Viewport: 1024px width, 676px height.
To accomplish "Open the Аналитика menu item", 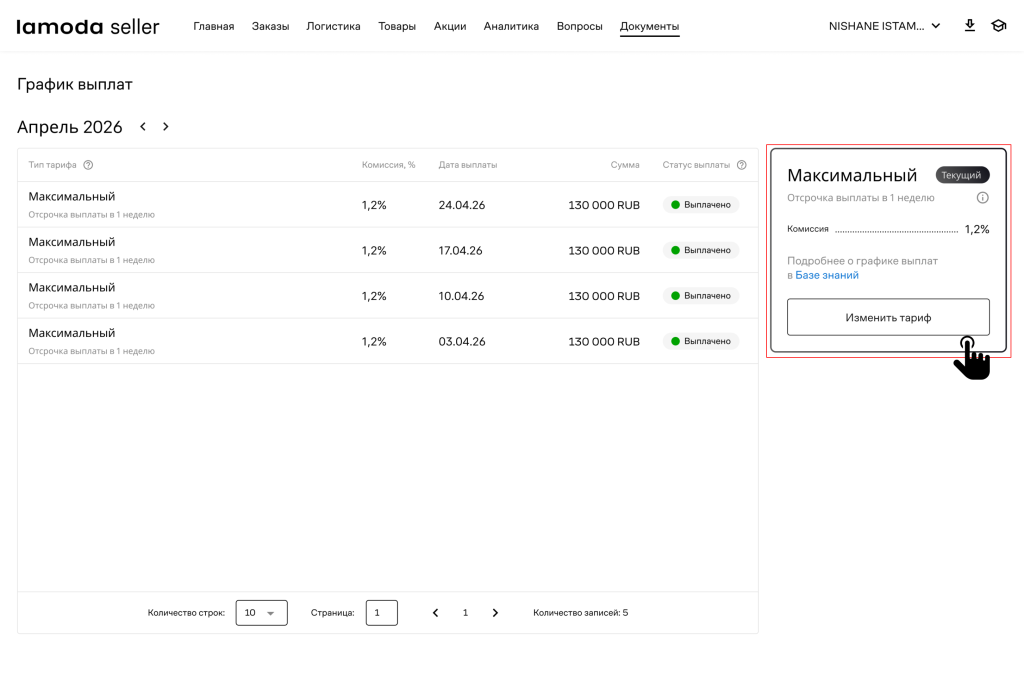I will click(511, 26).
